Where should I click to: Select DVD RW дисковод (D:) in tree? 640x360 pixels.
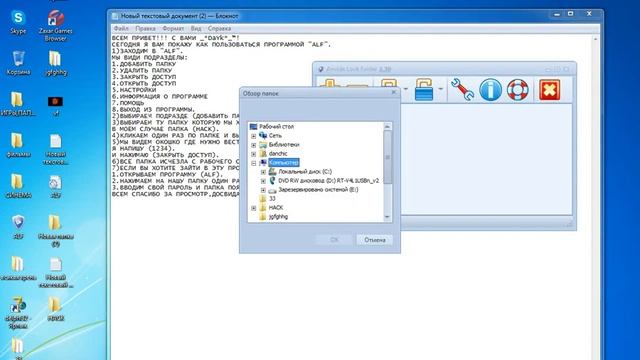tap(329, 180)
